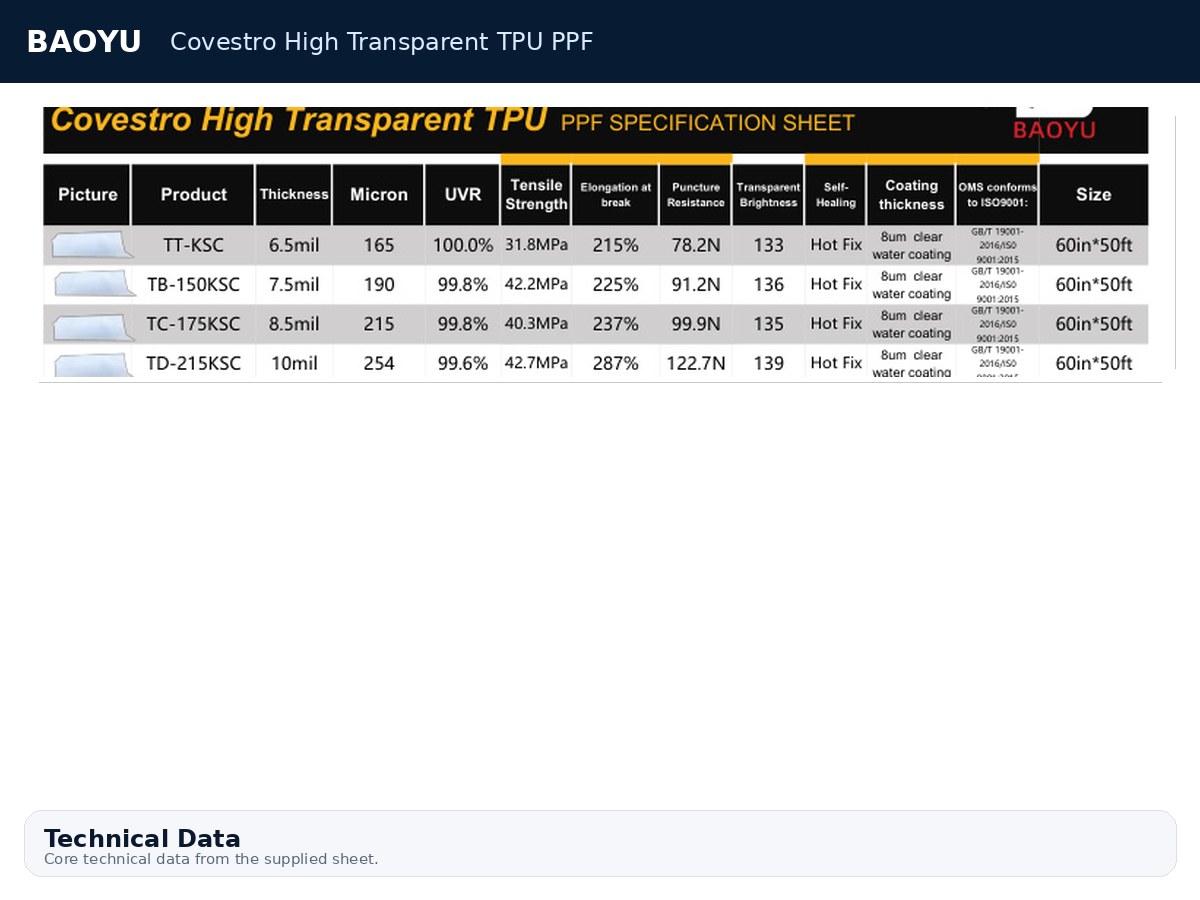Click the 99.6% UVR value

[x=463, y=363]
